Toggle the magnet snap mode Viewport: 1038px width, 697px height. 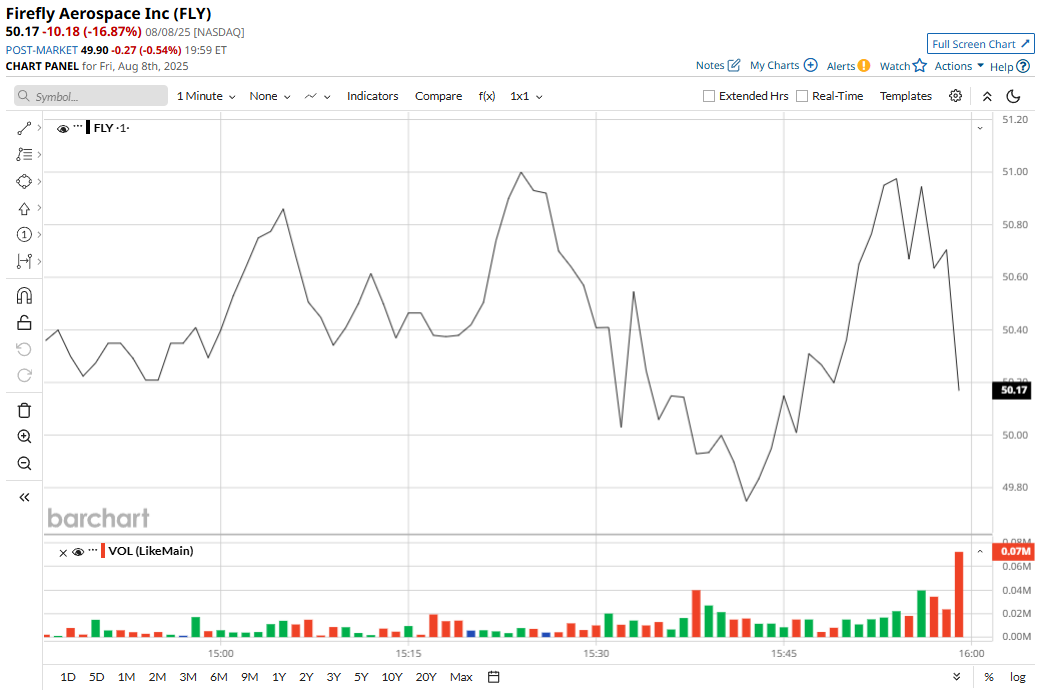24,295
